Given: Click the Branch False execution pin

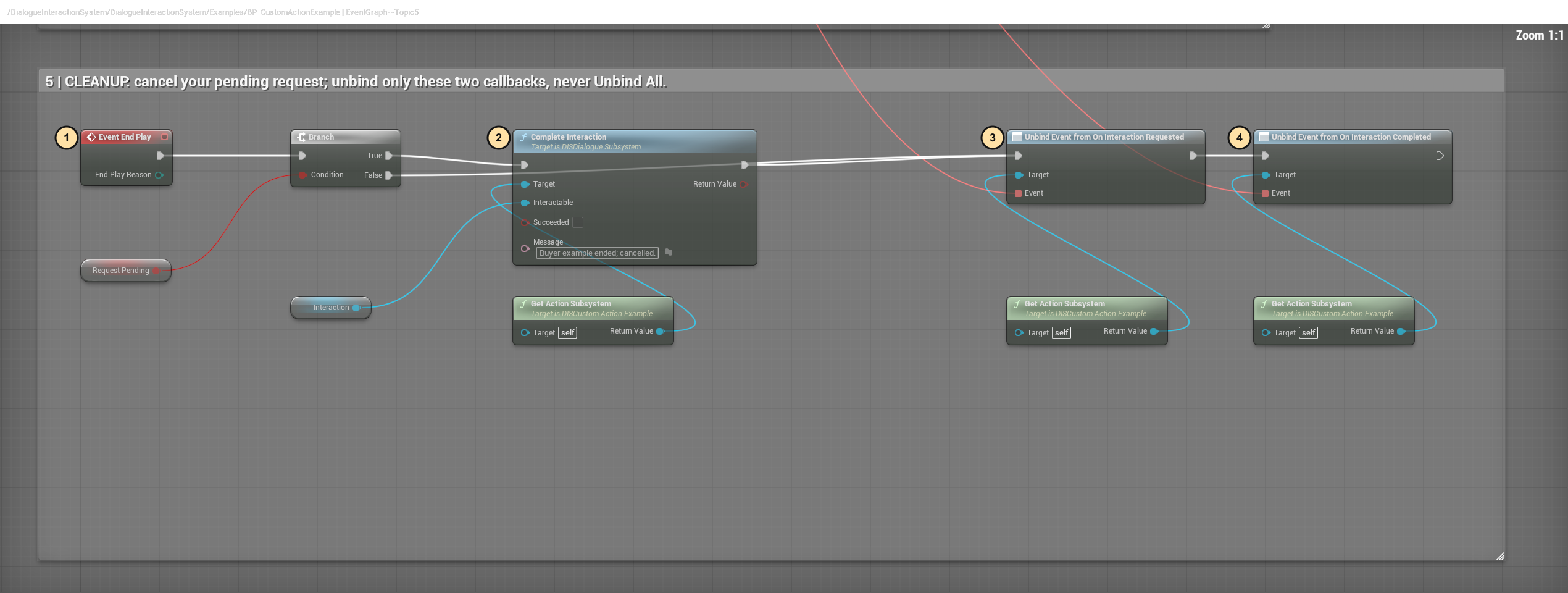Looking at the screenshot, I should tap(389, 175).
